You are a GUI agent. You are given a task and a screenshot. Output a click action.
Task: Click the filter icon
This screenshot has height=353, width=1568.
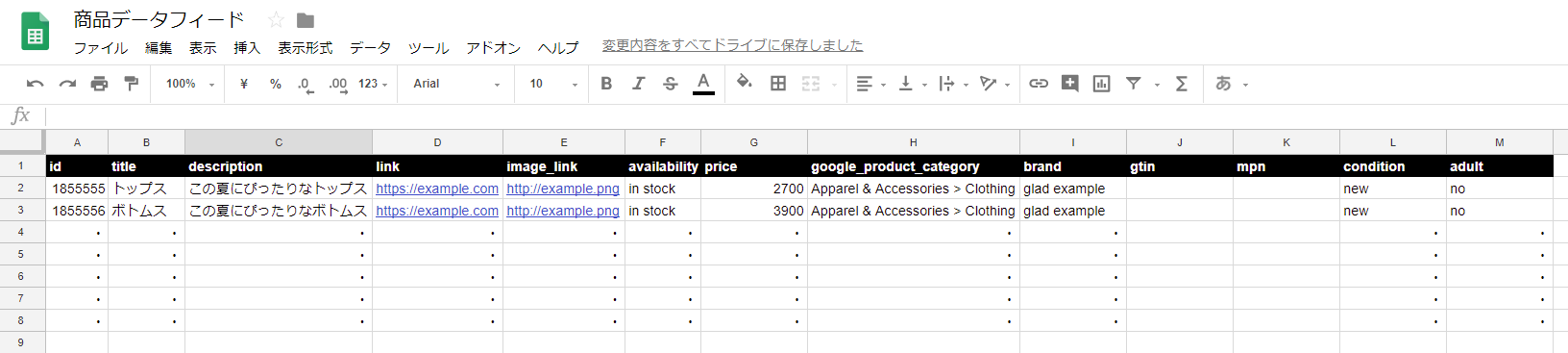click(1134, 84)
